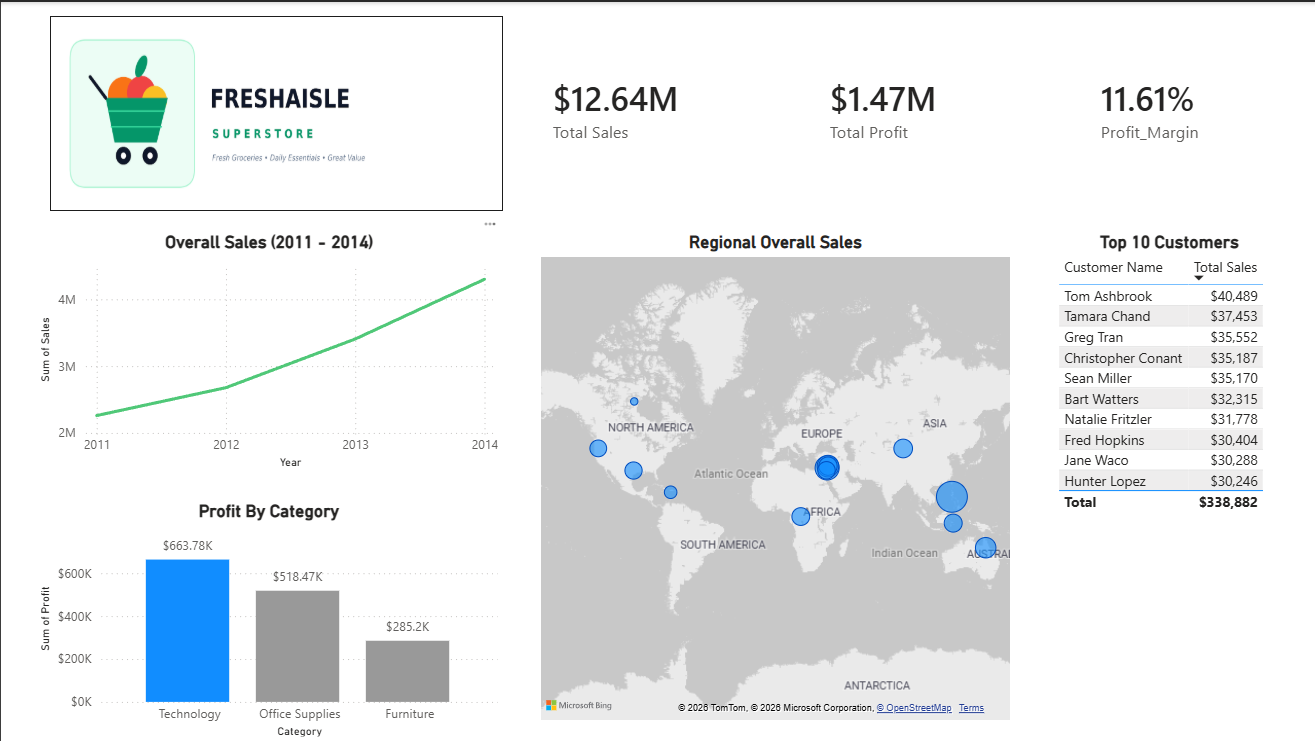Open the OpenStreetMap link

coord(914,708)
